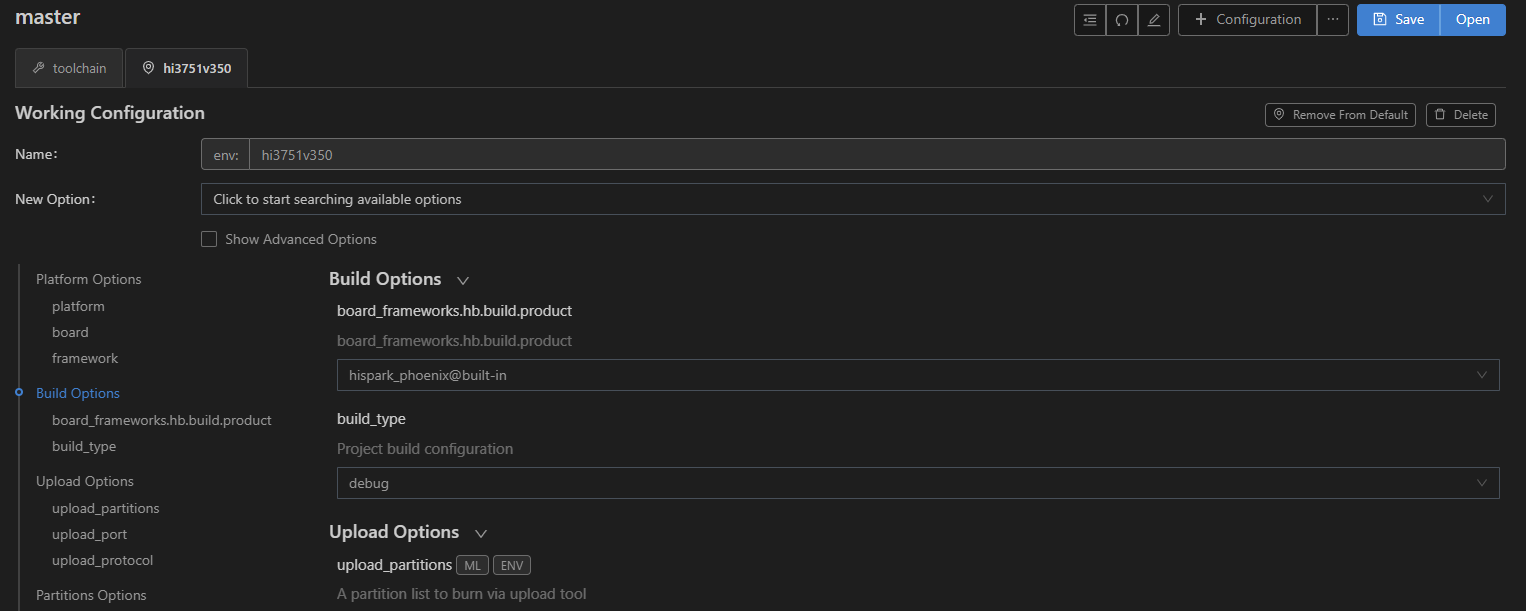
Task: Click the env name field hi3751v350
Action: click(876, 155)
